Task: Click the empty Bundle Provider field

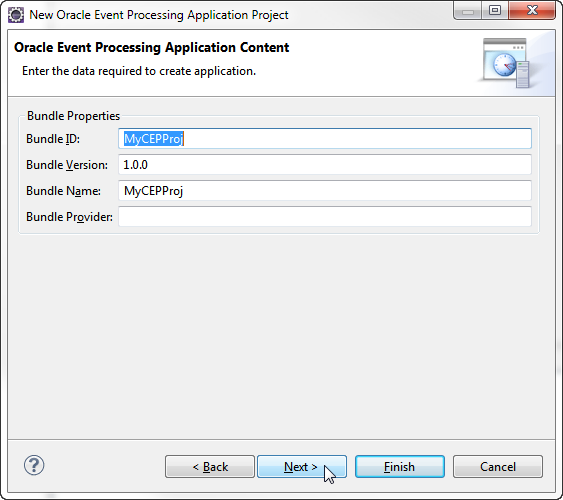Action: pos(325,216)
